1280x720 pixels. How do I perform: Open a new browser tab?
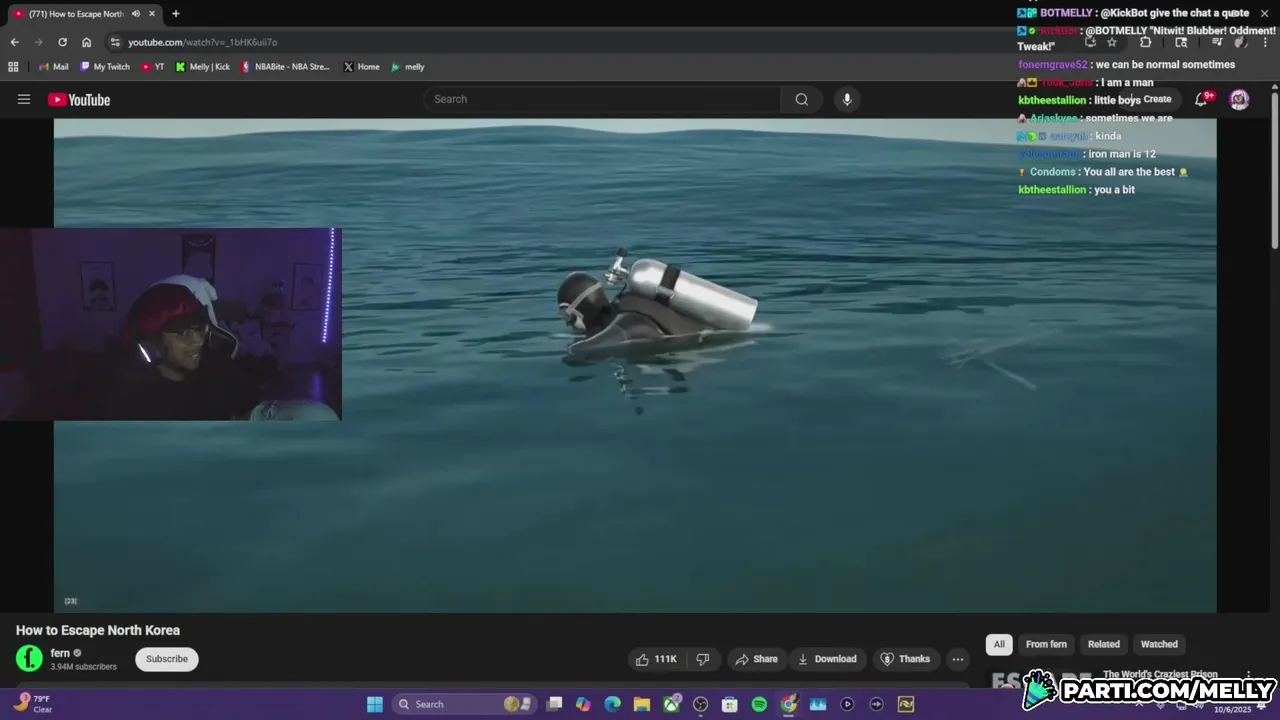pyautogui.click(x=176, y=14)
